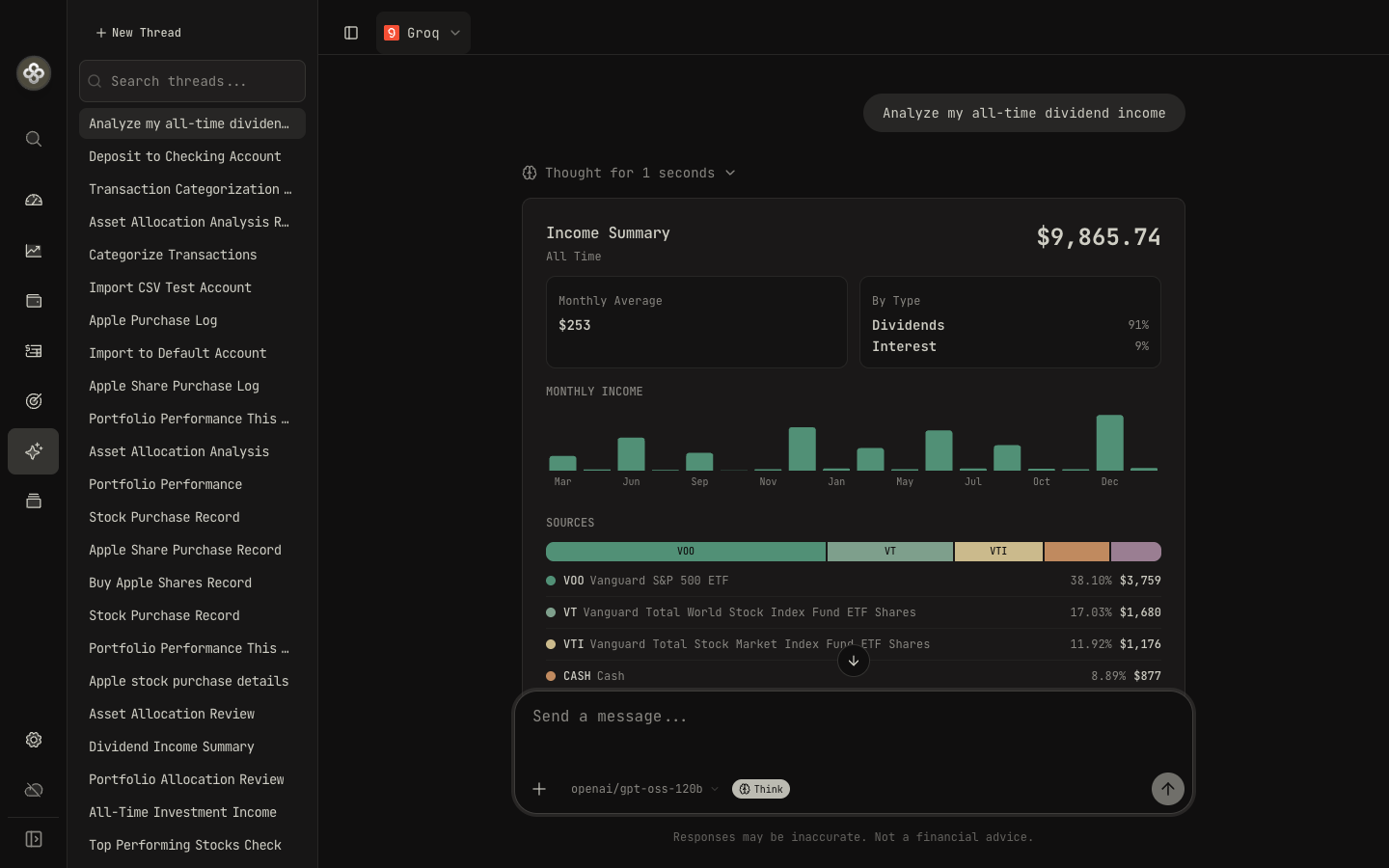Open the dashboard gauge icon in sidebar
This screenshot has height=868, width=1389.
[x=34, y=201]
